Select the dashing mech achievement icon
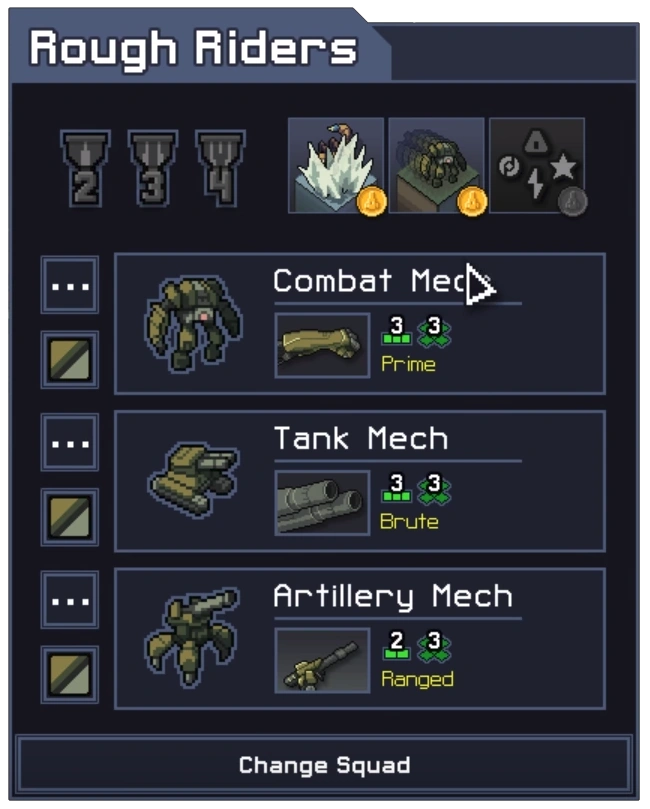 click(x=436, y=165)
